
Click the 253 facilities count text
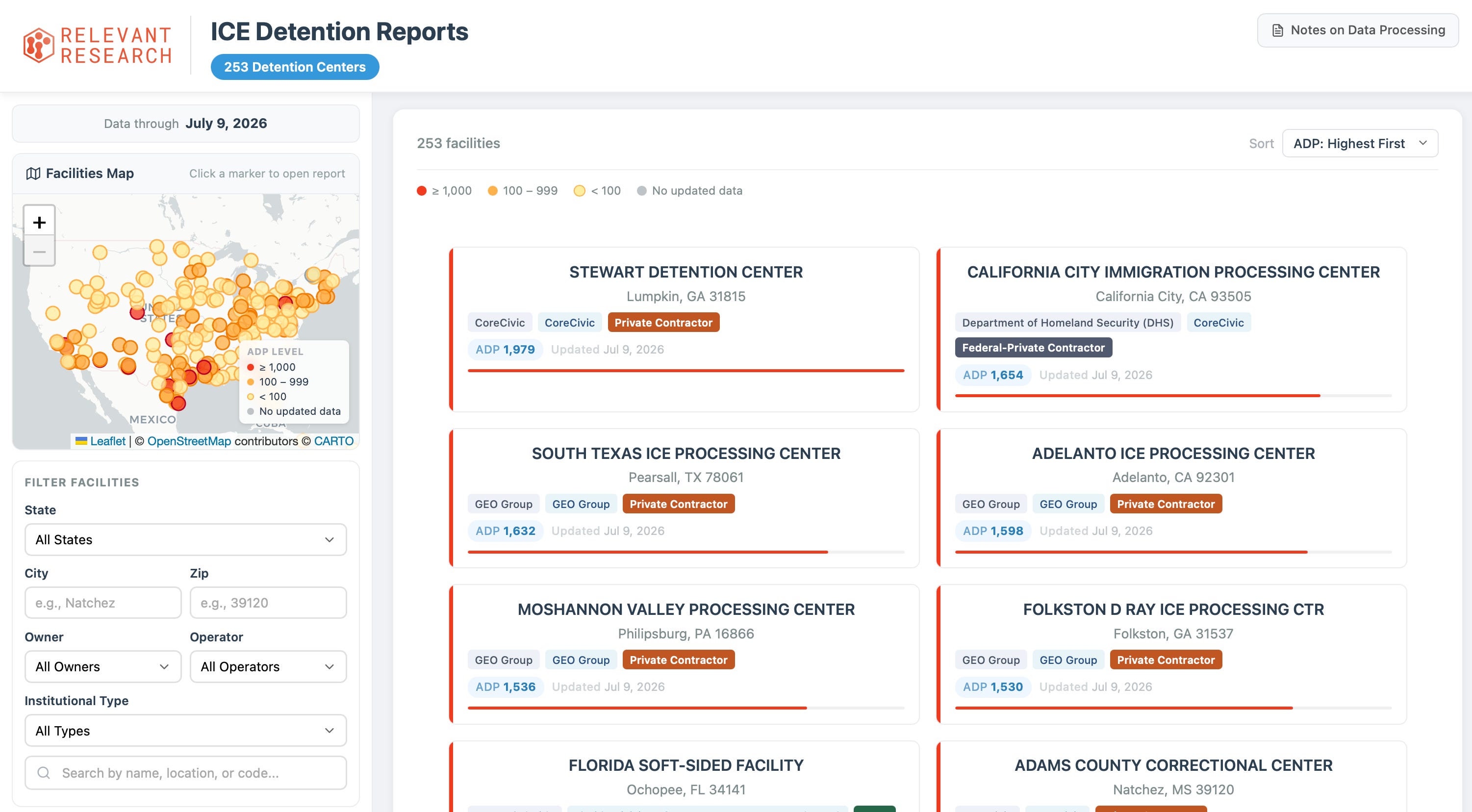point(458,143)
